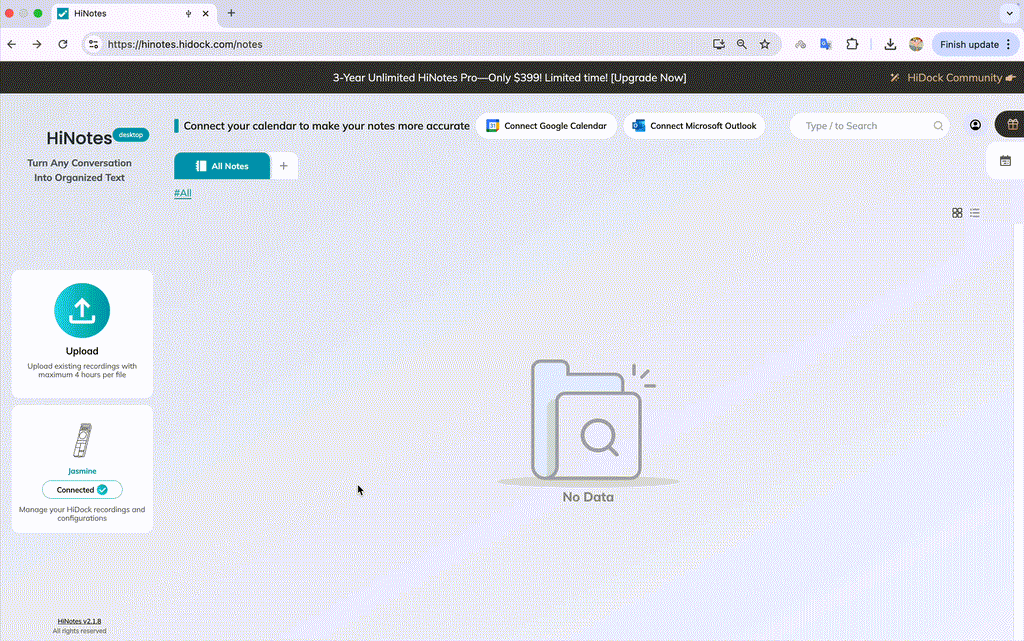1024x641 pixels.
Task: Go back to the previous page
Action: [x=12, y=44]
